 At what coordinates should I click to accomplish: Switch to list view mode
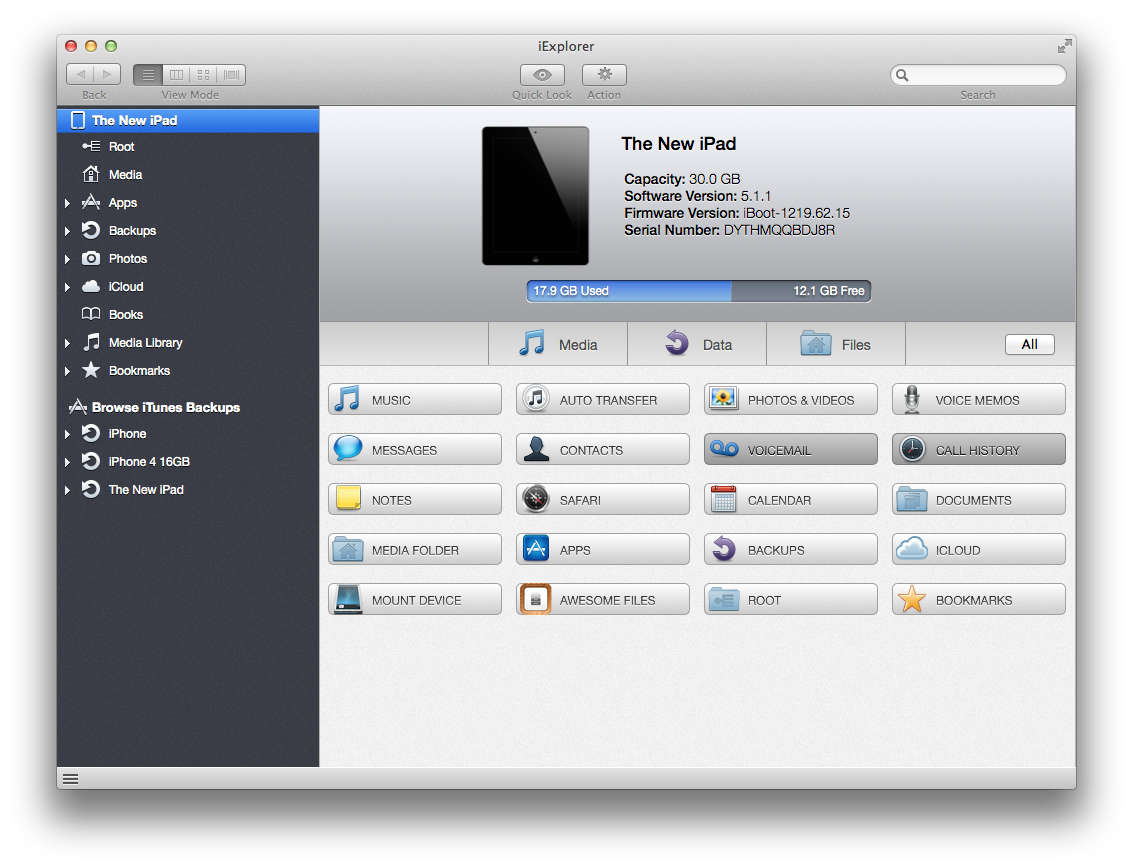click(x=148, y=75)
